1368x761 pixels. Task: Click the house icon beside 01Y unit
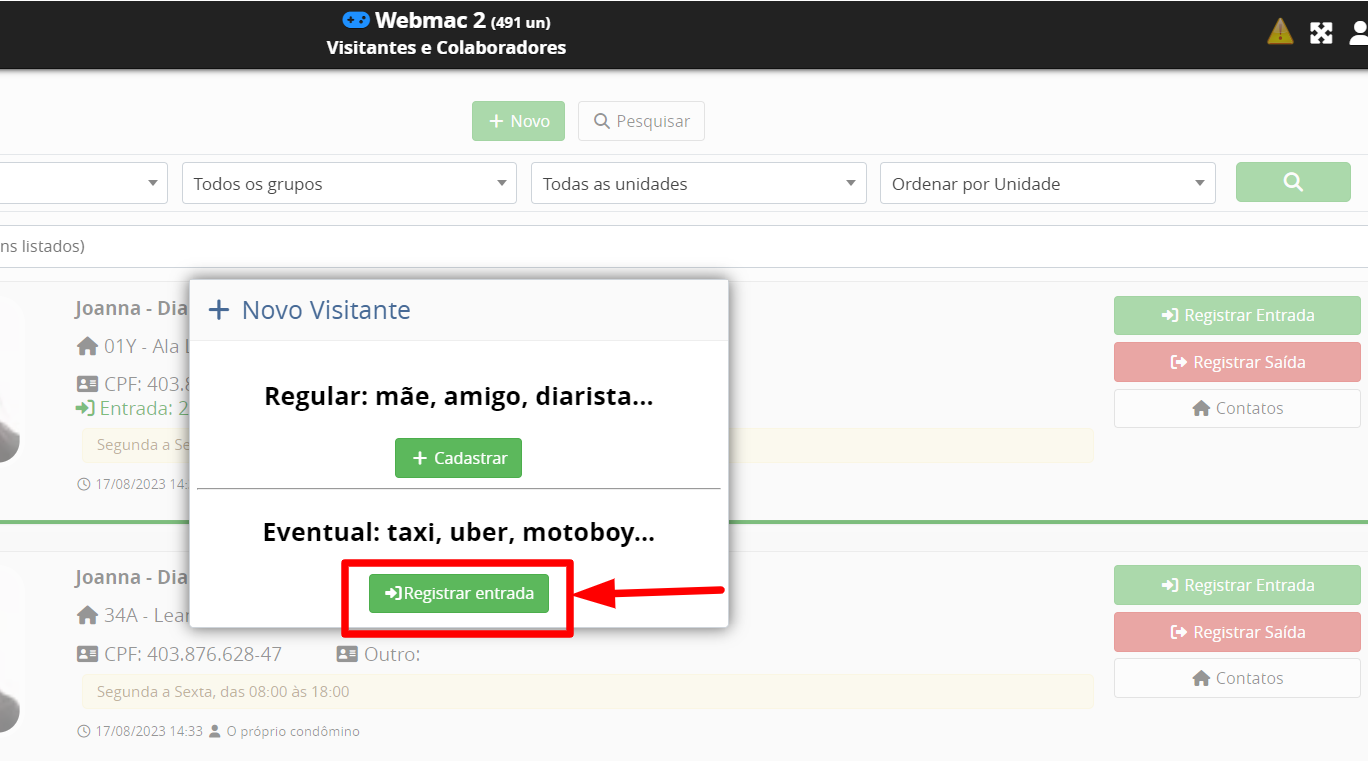[87, 347]
